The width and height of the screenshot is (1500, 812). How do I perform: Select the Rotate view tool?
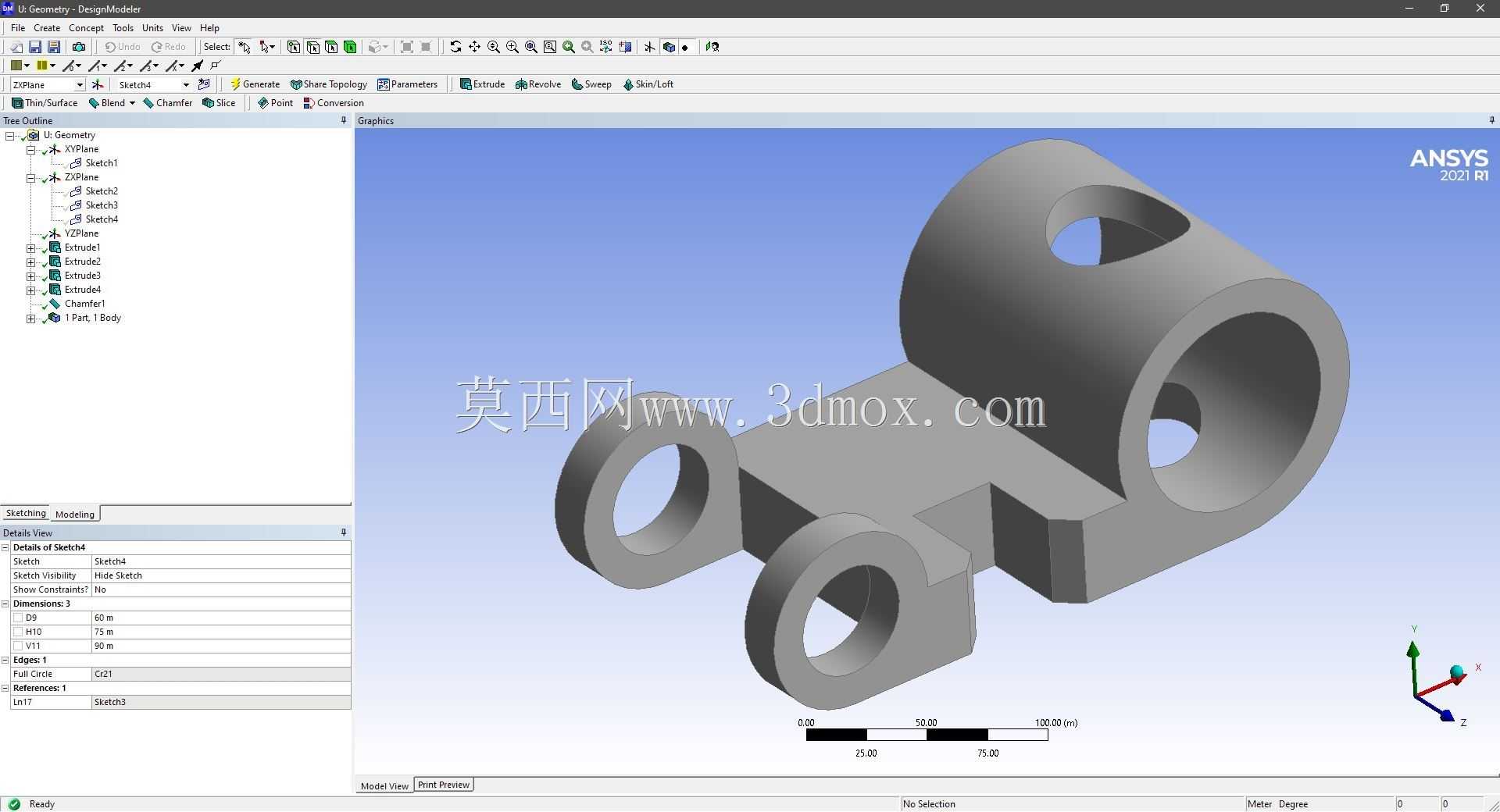tap(455, 47)
